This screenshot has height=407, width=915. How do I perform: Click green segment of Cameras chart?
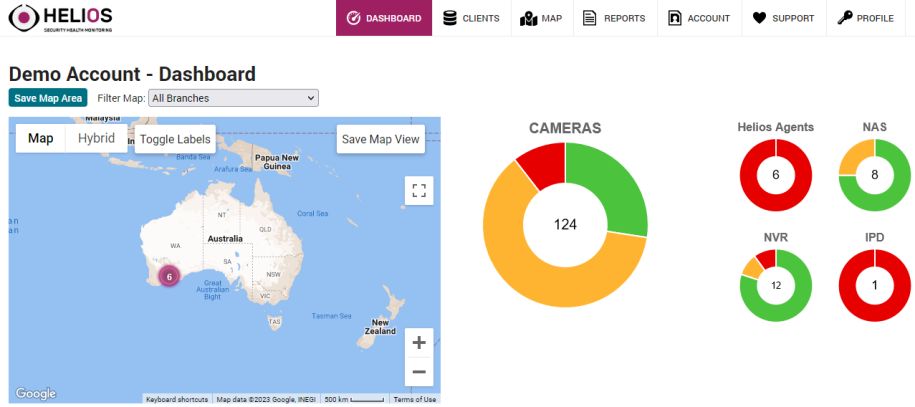pyautogui.click(x=614, y=187)
